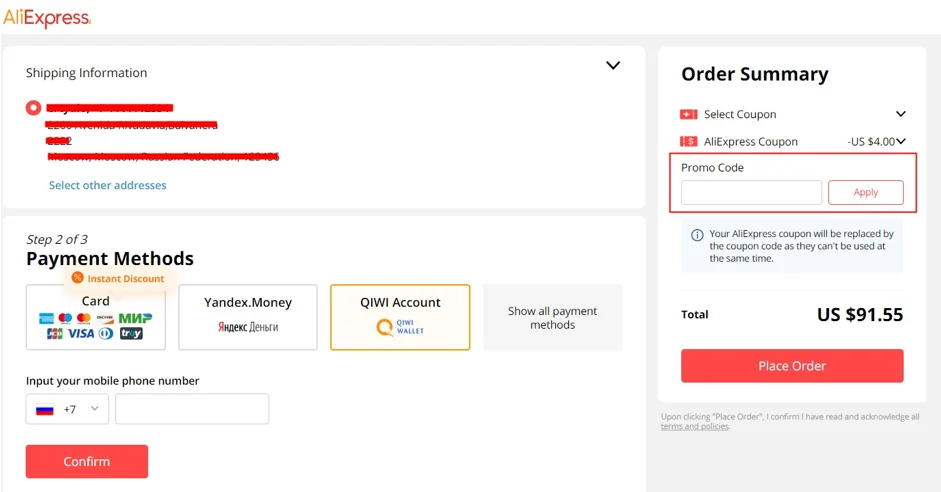Show all payment methods
941x492 pixels.
pyautogui.click(x=552, y=318)
